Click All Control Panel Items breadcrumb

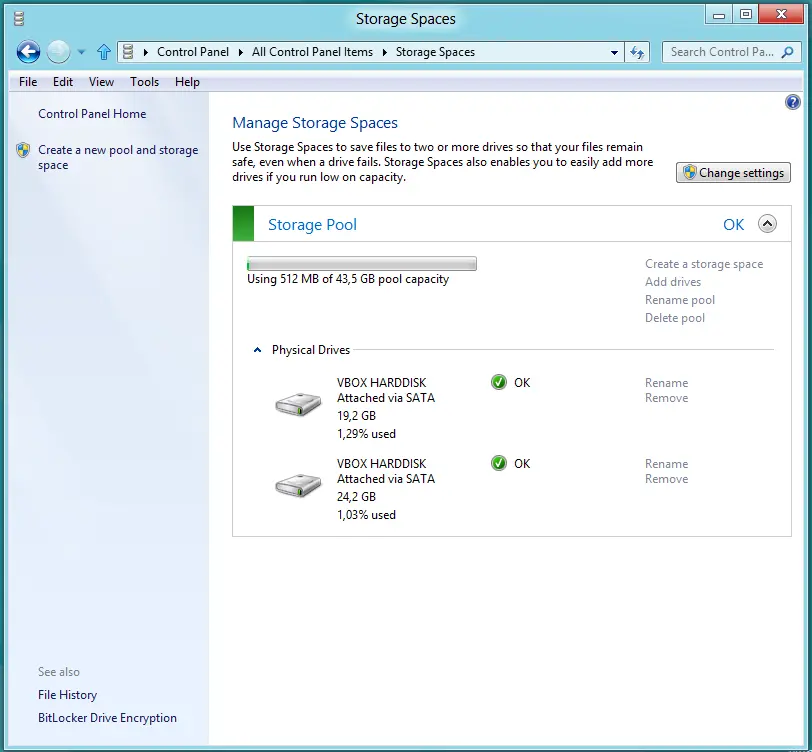click(x=312, y=52)
